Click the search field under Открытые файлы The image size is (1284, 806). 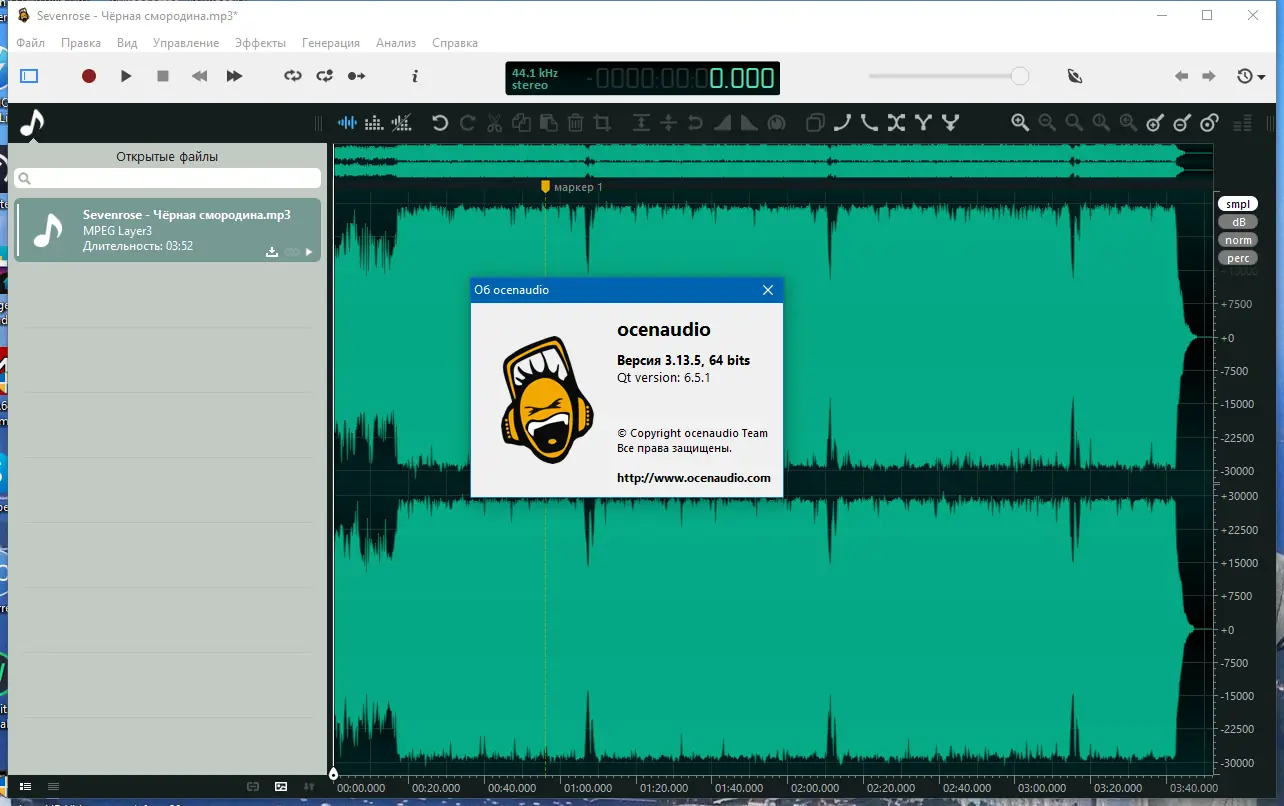coord(168,178)
